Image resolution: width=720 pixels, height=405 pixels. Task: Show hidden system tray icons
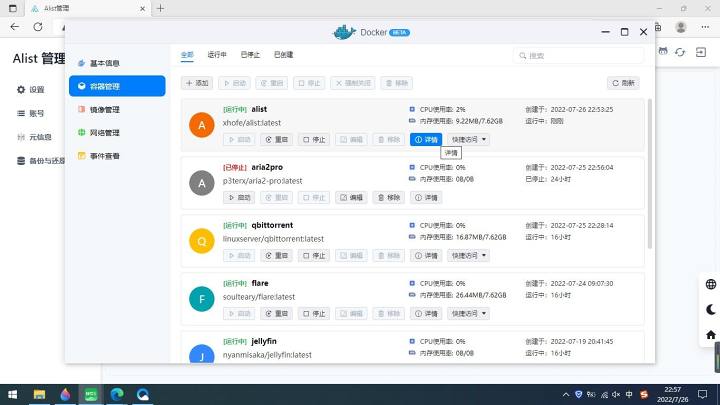click(x=566, y=394)
